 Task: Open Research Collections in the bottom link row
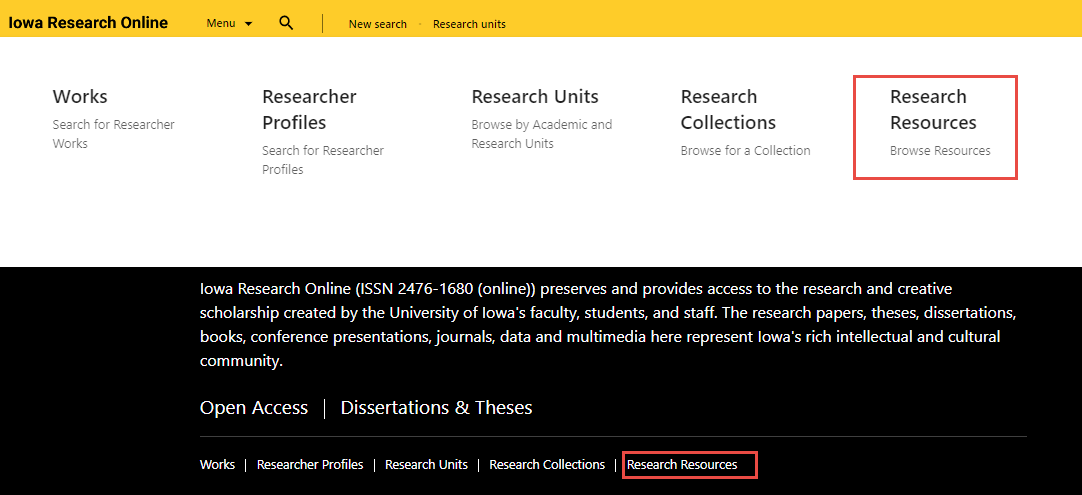coord(547,465)
